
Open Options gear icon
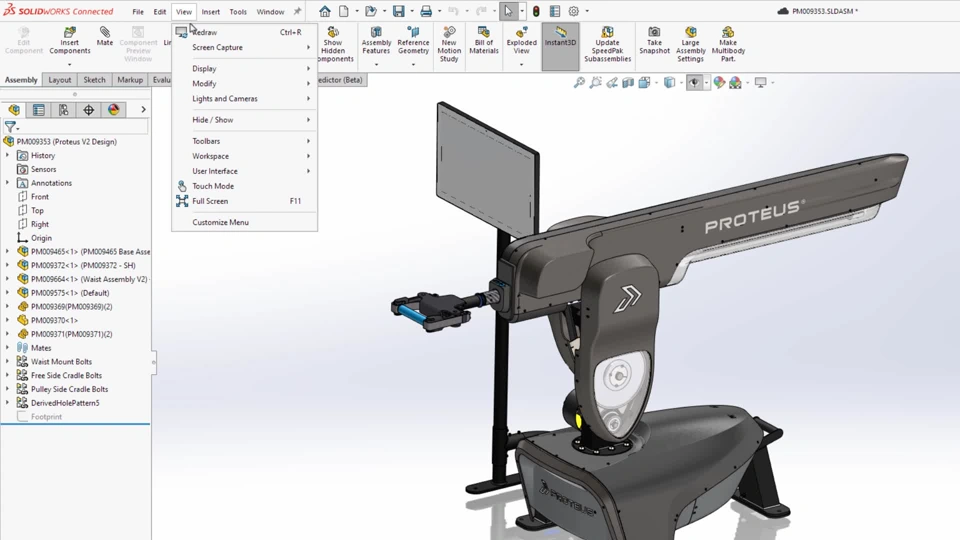coord(573,11)
